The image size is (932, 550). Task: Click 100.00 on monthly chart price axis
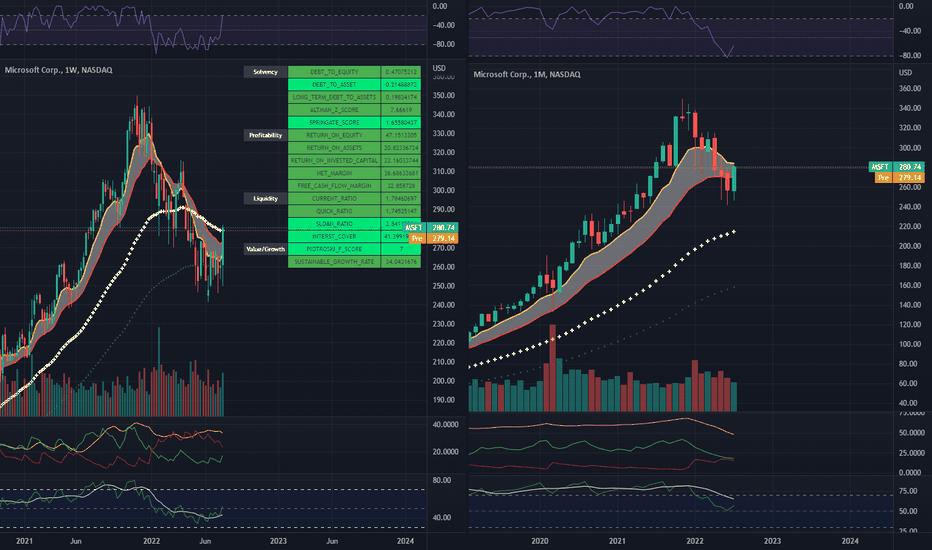909,344
